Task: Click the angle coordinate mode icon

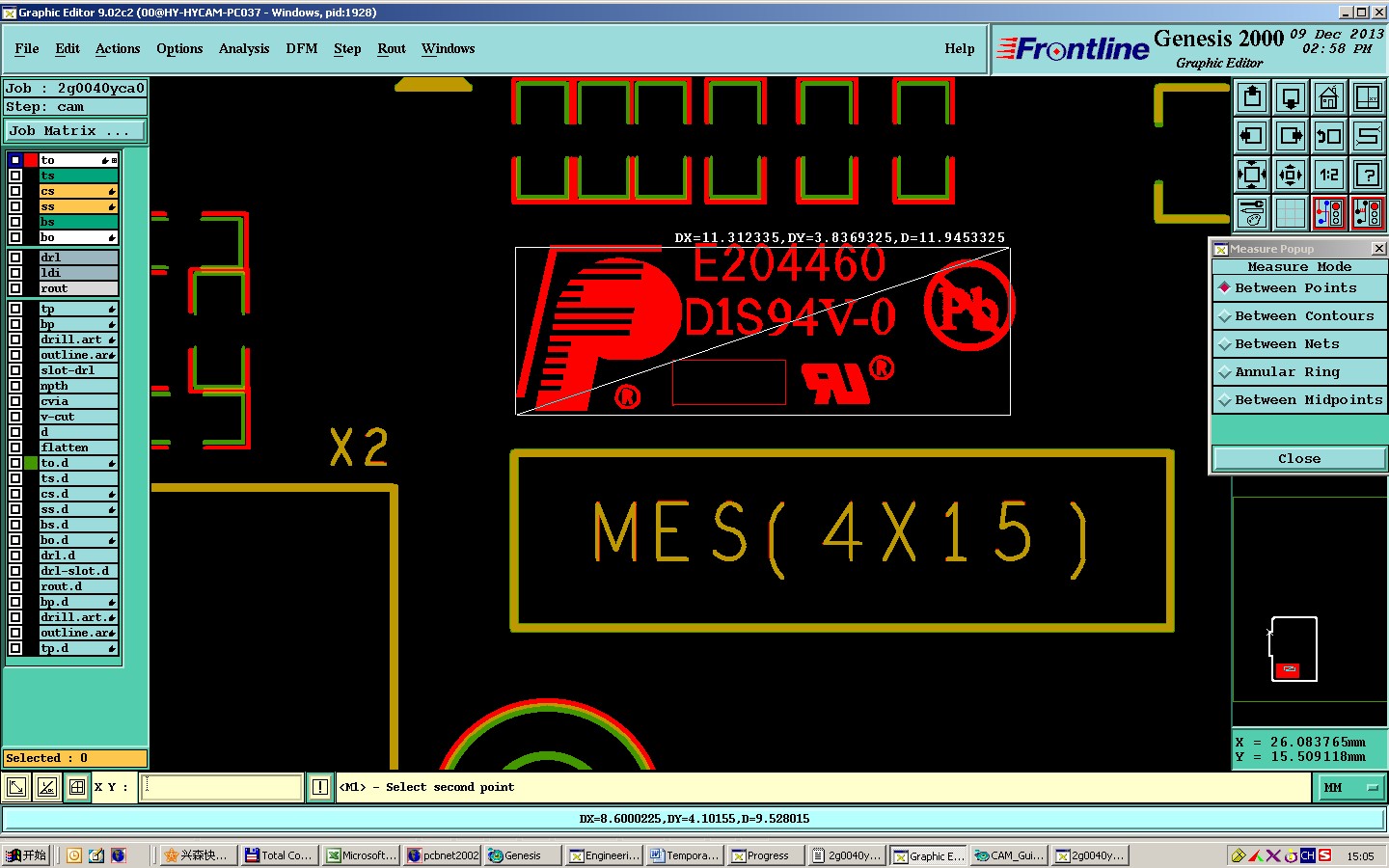Action: click(x=46, y=787)
